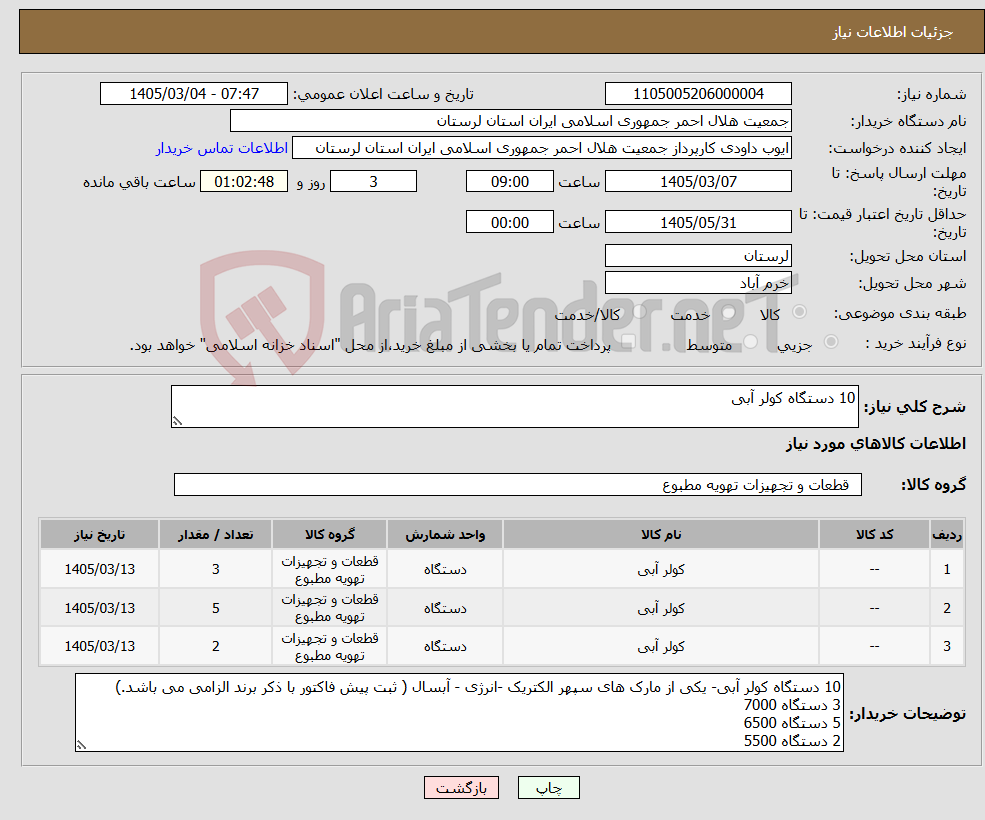
Task: Click goods group cell in row 2
Action: (x=329, y=608)
